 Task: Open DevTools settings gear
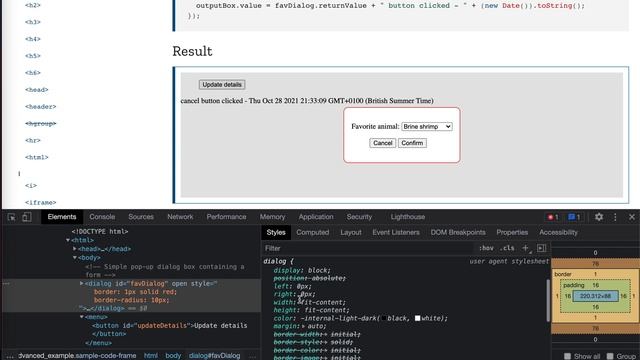click(599, 217)
